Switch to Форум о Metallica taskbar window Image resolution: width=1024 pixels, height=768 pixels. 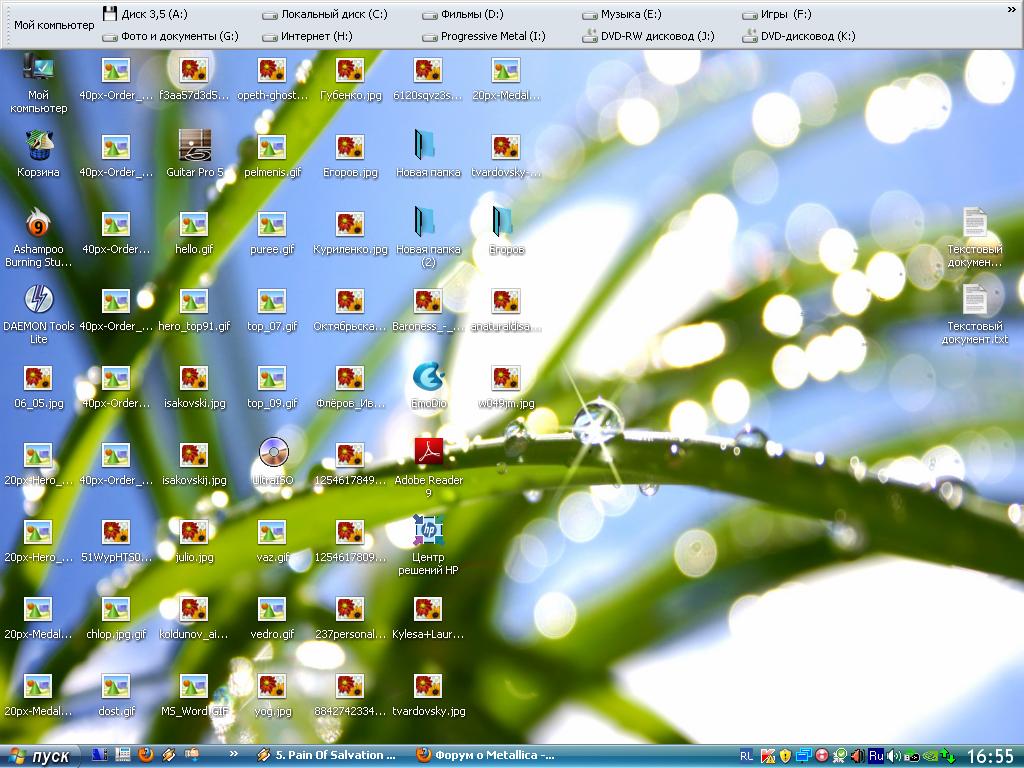[485, 755]
